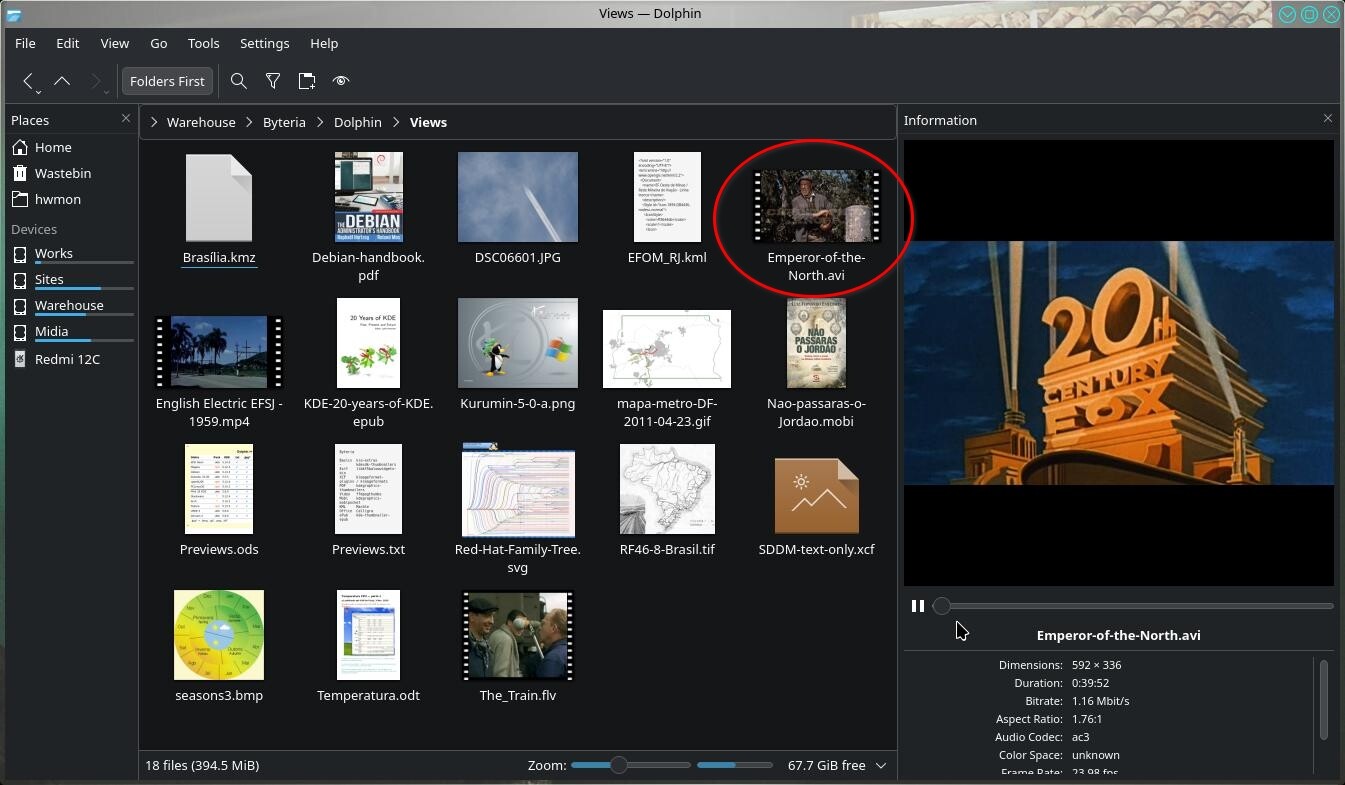Toggle the Folders First button
Screen dimensions: 1345x785
(x=167, y=81)
